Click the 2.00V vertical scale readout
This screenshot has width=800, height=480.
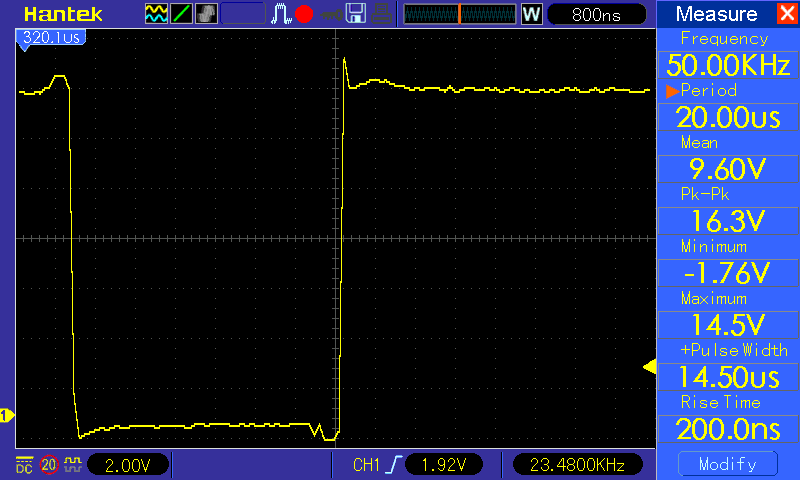pos(128,465)
